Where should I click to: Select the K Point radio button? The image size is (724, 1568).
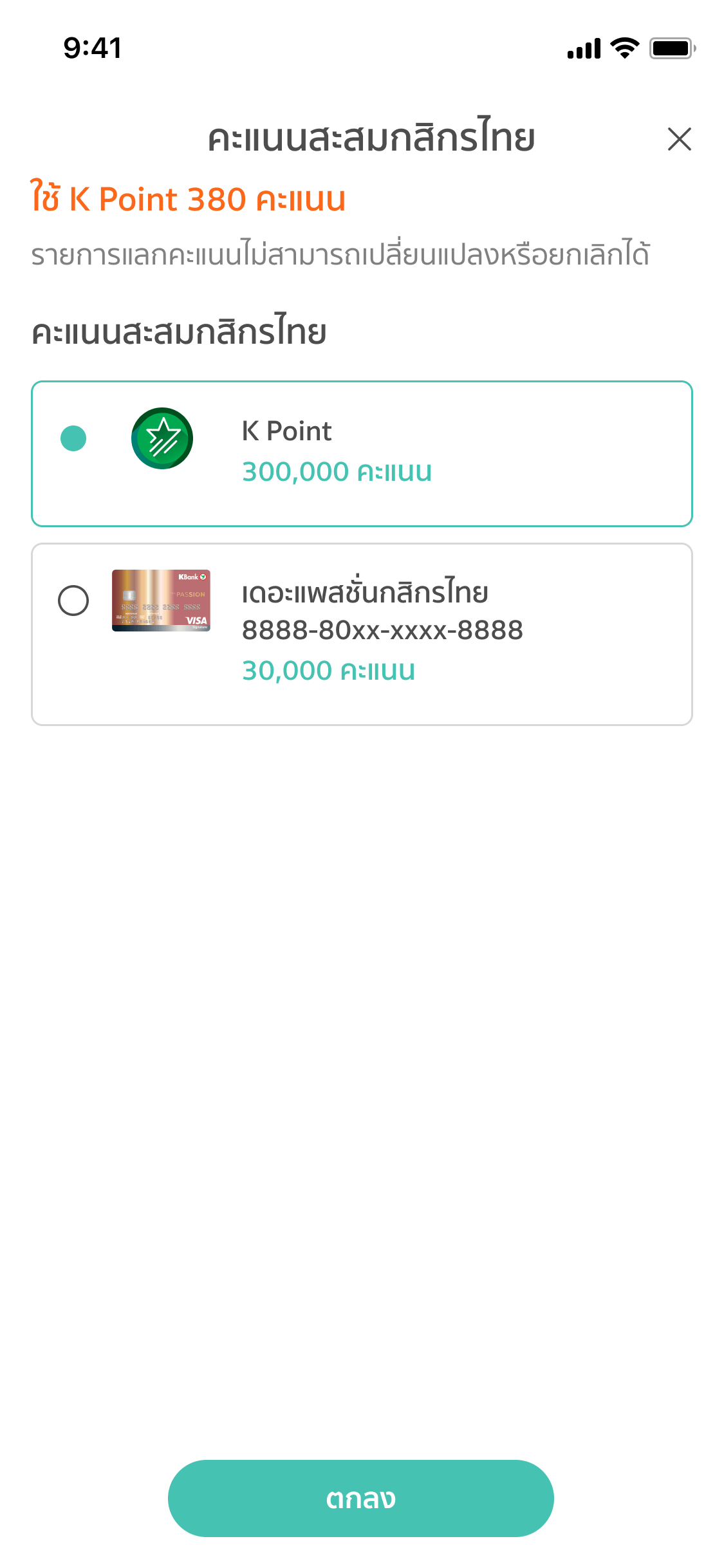(x=73, y=438)
